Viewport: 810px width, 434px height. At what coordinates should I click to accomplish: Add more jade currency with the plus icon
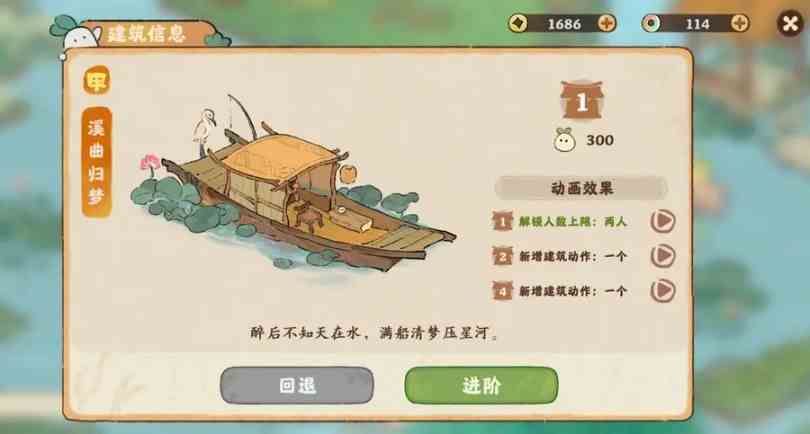740,23
